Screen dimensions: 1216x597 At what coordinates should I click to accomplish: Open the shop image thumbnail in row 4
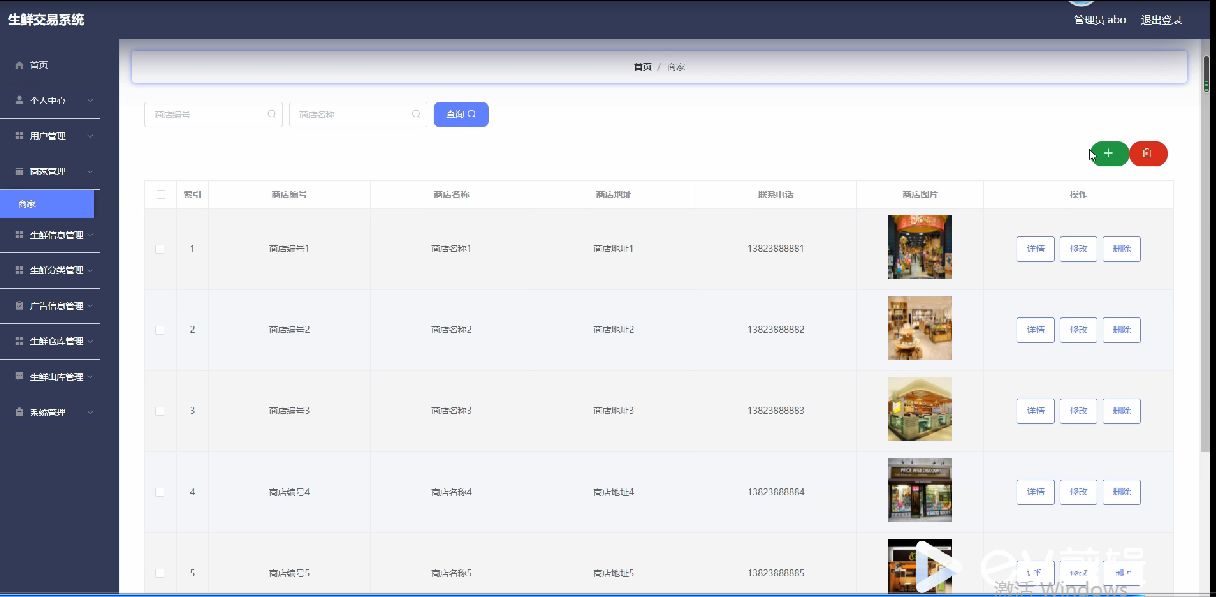coord(920,490)
